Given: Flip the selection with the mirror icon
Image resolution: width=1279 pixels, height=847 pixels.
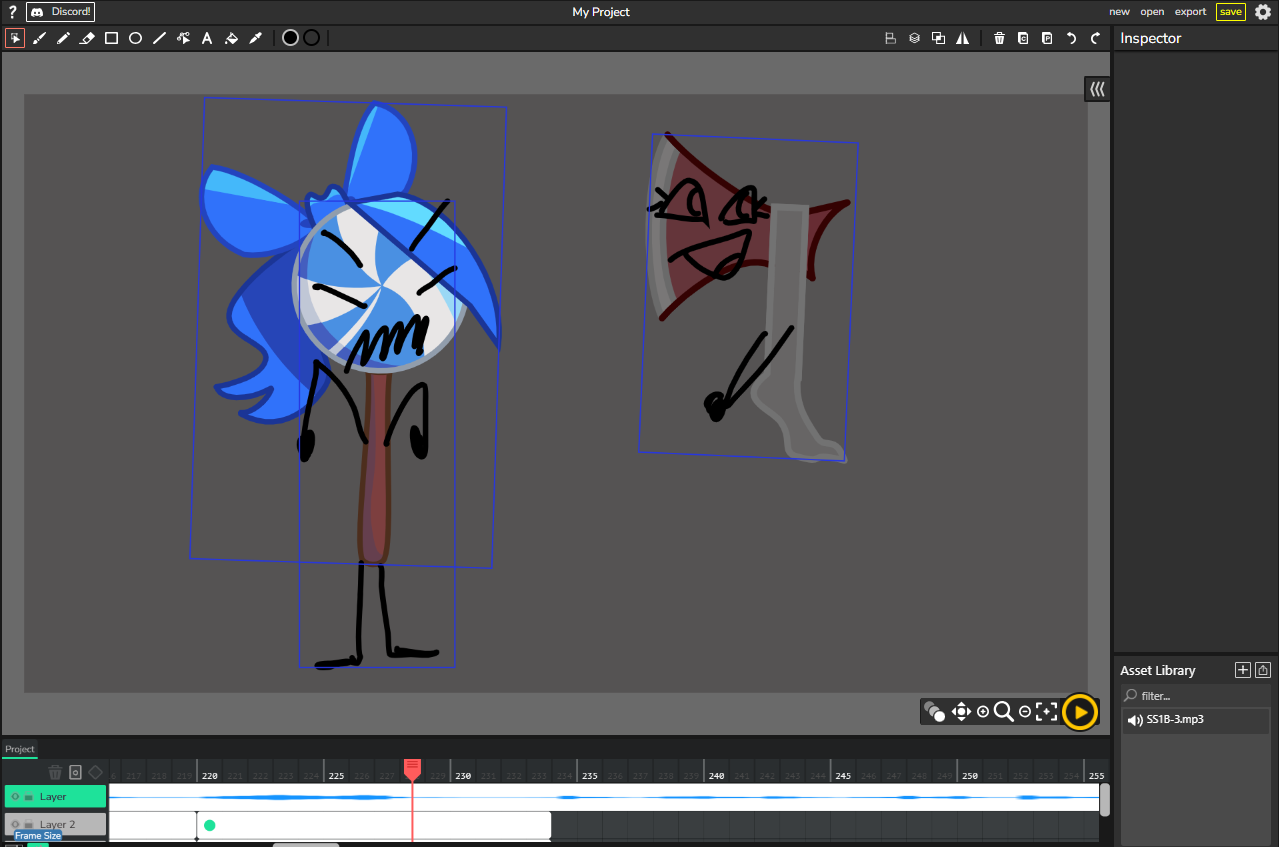Looking at the screenshot, I should click(x=962, y=38).
